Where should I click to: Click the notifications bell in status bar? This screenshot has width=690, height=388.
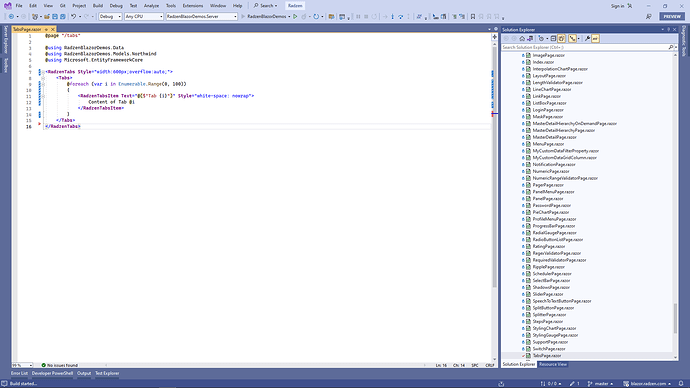(x=681, y=384)
